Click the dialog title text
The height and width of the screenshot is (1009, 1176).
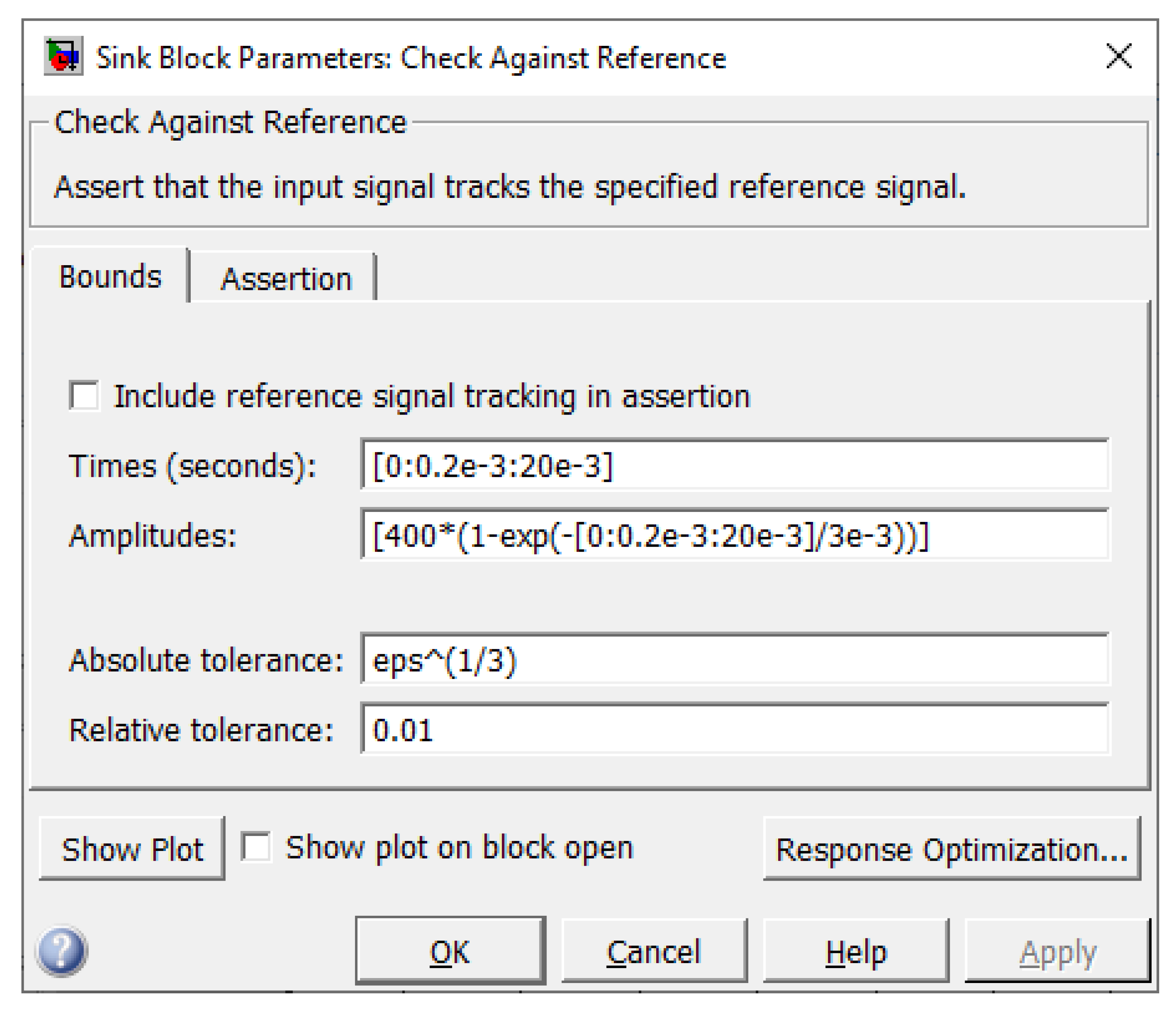coord(411,58)
